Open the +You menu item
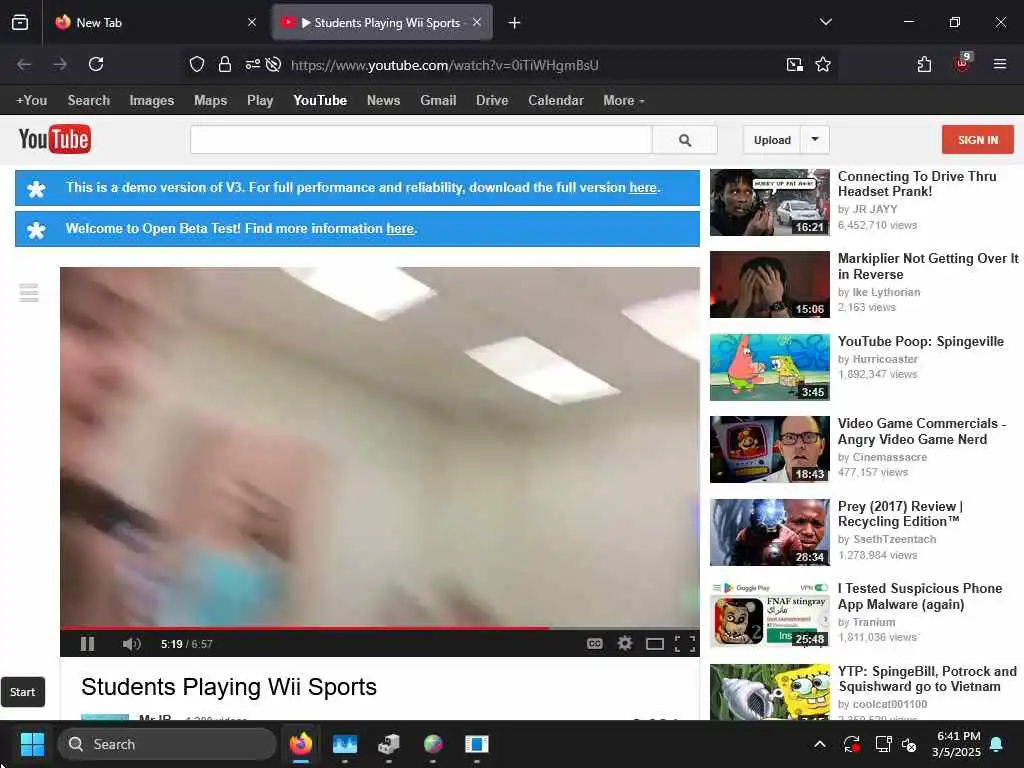Image resolution: width=1024 pixels, height=768 pixels. pos(31,101)
